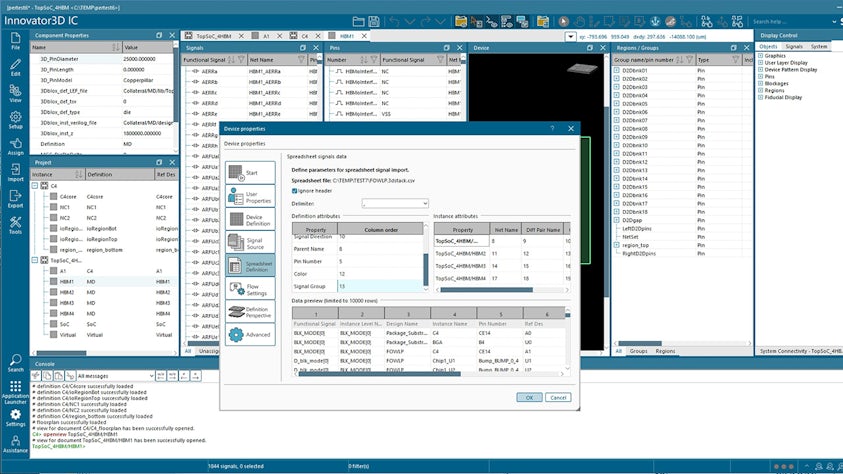Open Assistance in left sidebar
The width and height of the screenshot is (843, 474).
[15, 444]
